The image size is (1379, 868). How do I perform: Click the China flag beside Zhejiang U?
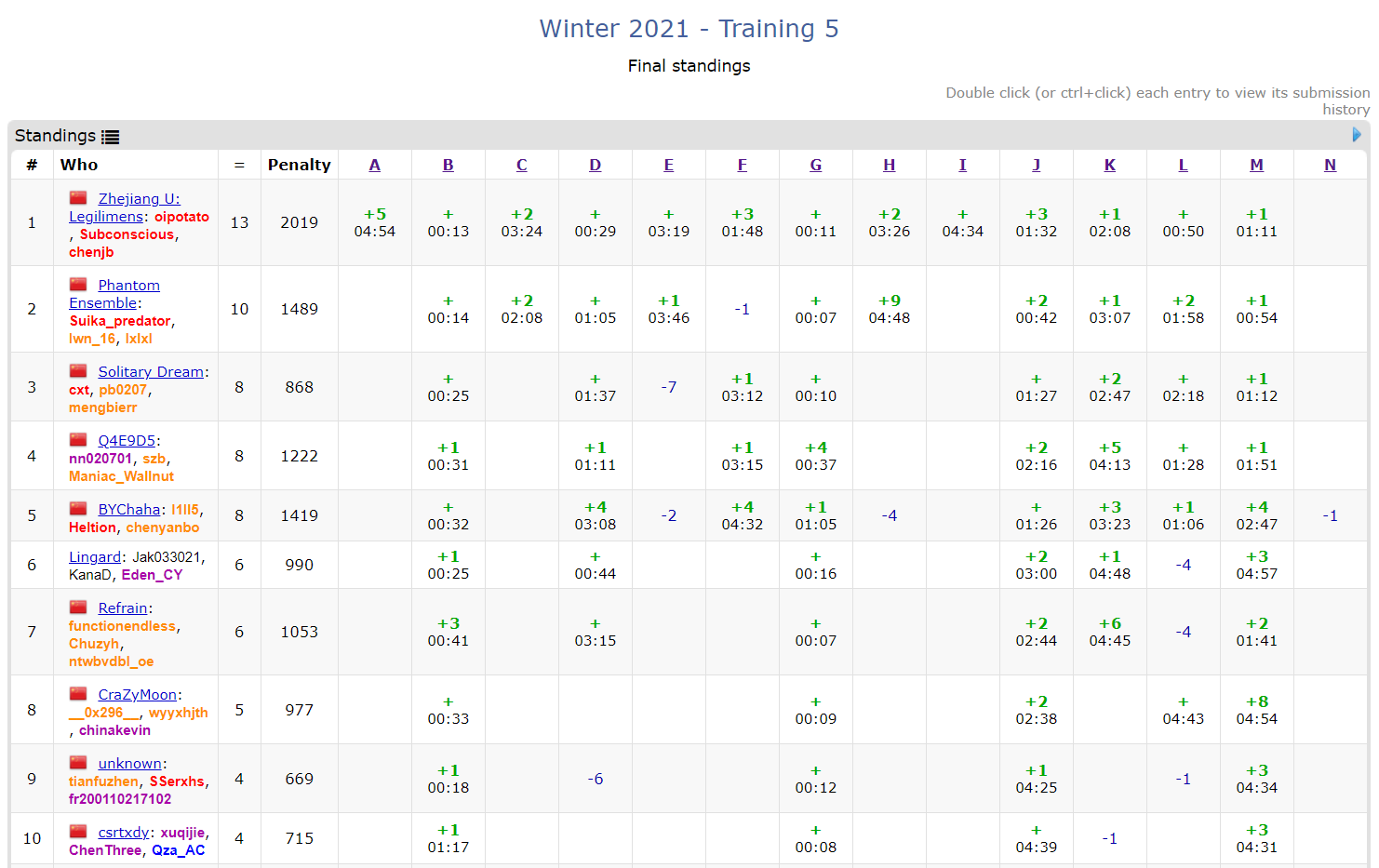[79, 198]
